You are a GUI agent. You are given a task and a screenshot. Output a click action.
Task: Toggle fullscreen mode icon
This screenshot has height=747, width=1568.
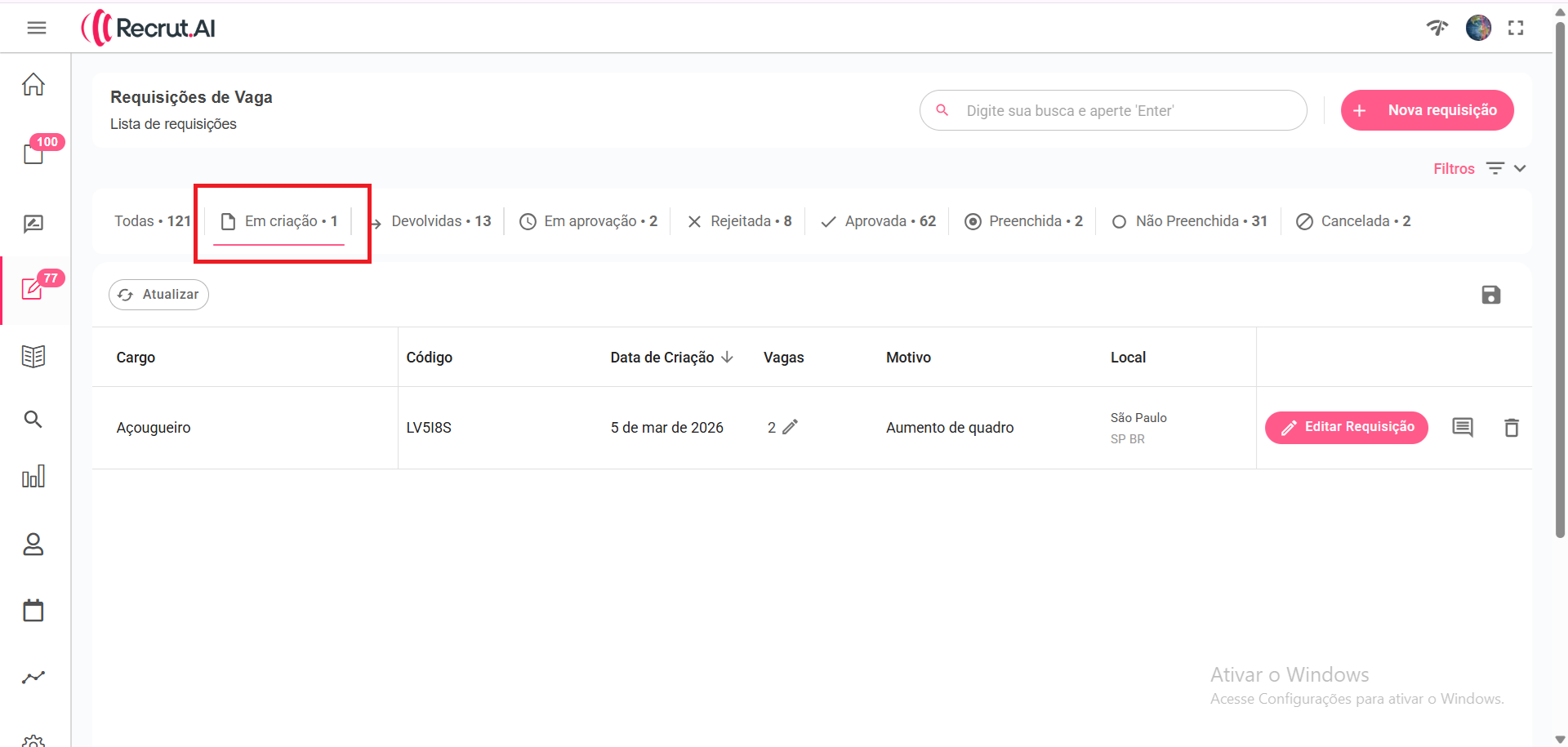[1516, 28]
